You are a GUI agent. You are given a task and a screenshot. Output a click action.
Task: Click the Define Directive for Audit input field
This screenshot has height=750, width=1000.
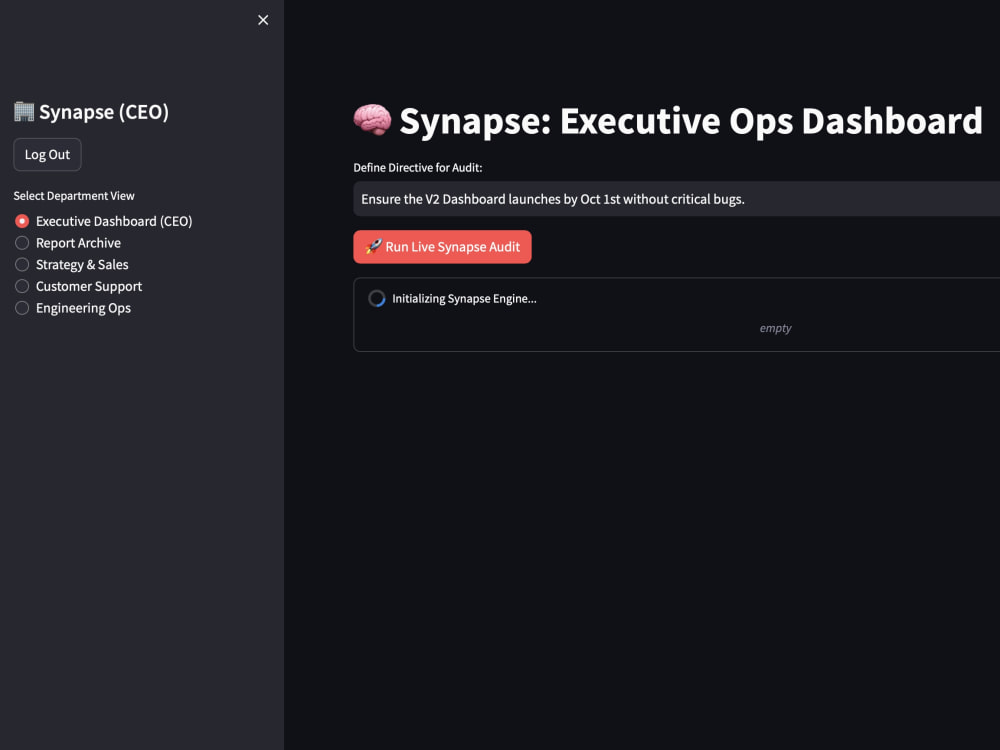[676, 199]
